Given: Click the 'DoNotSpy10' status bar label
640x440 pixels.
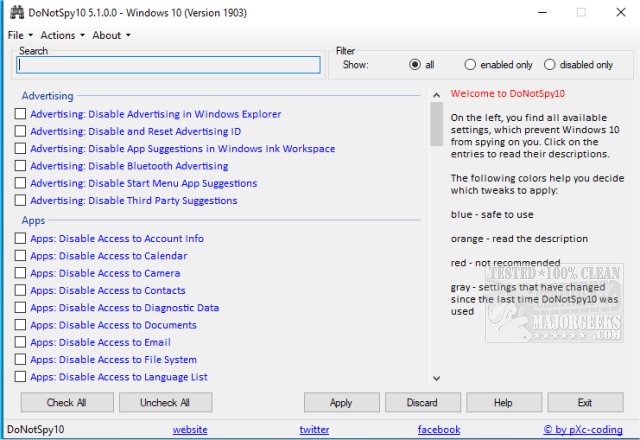Looking at the screenshot, I should pyautogui.click(x=36, y=429).
